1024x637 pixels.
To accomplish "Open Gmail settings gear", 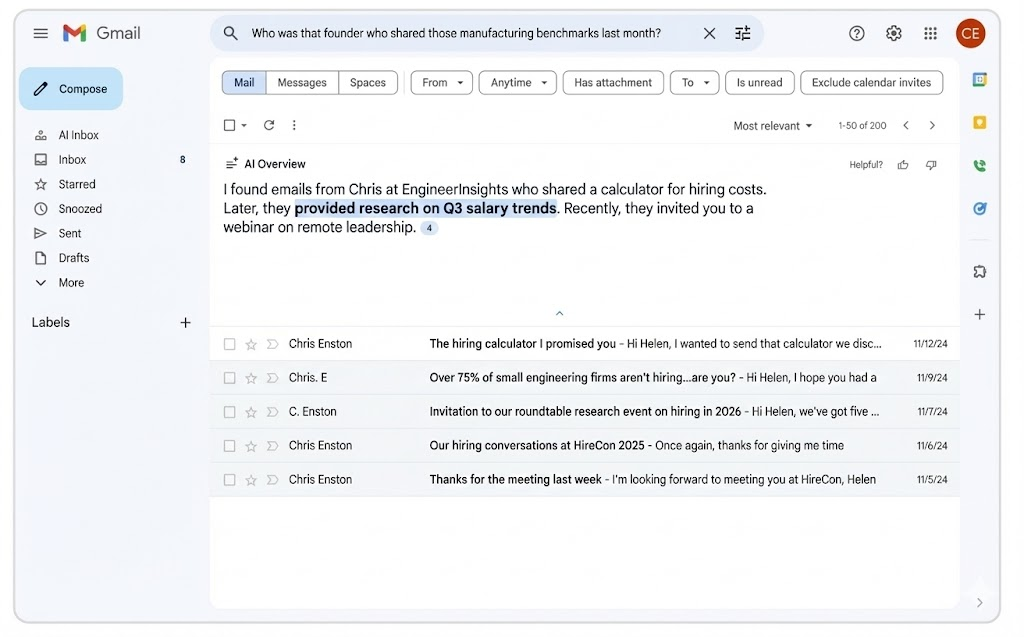I will [893, 33].
